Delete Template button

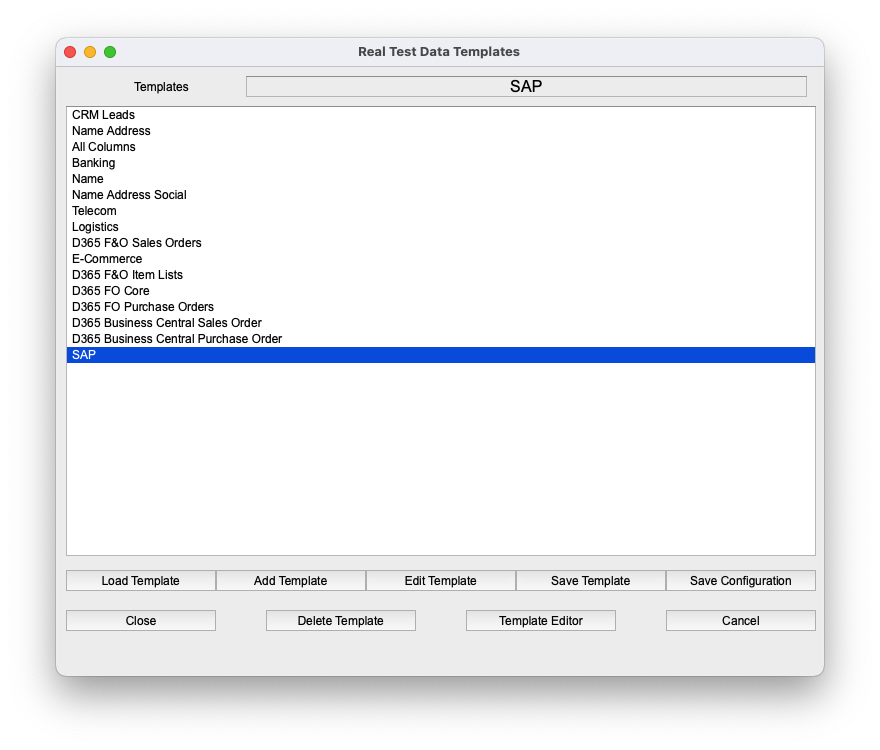pos(341,620)
